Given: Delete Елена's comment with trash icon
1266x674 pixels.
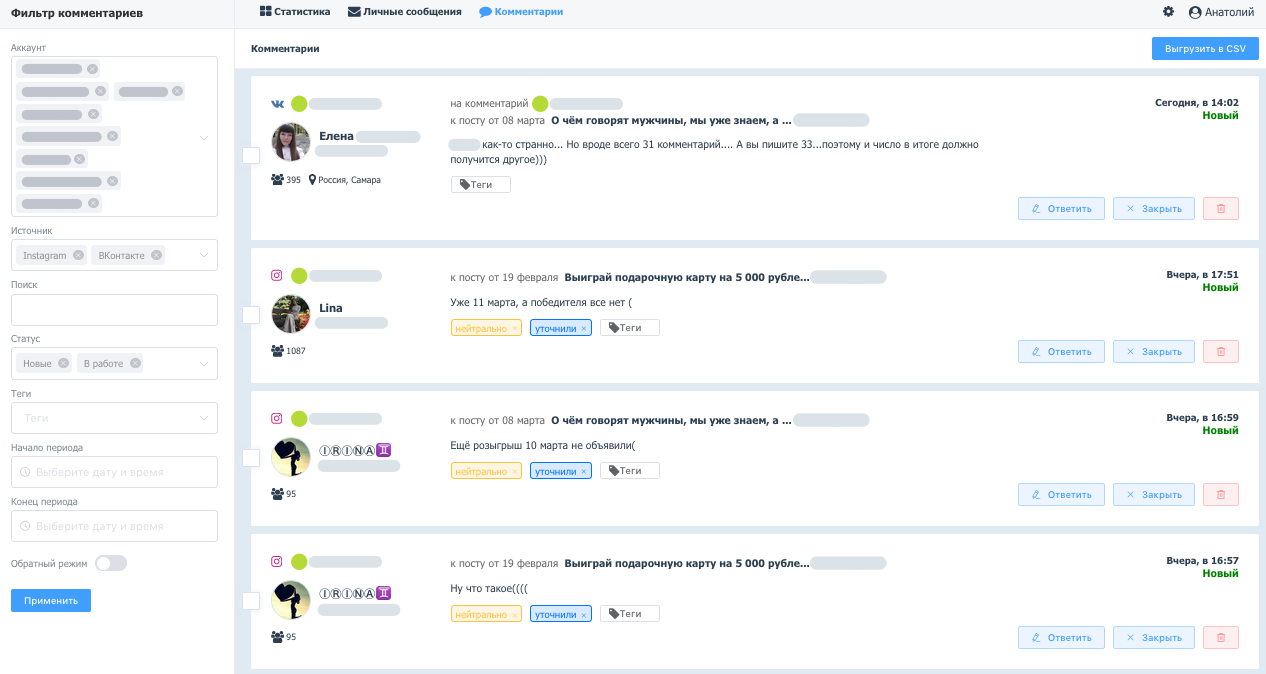Looking at the screenshot, I should click(1221, 208).
